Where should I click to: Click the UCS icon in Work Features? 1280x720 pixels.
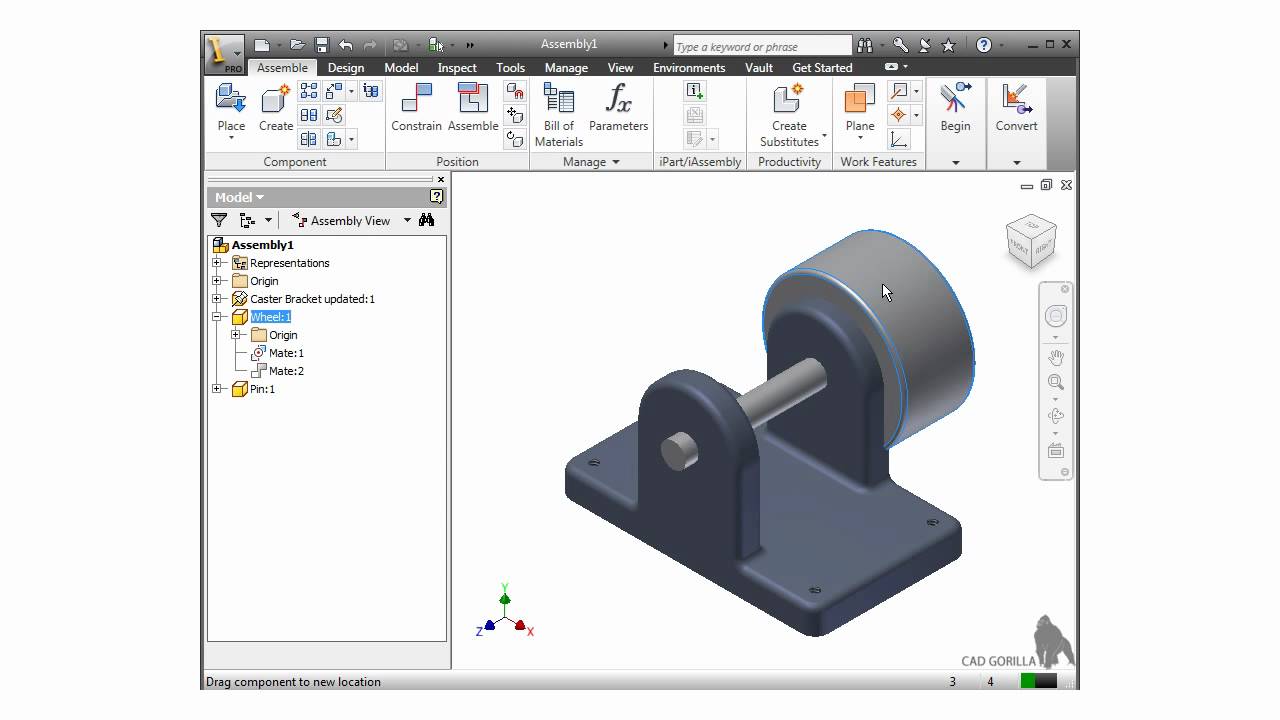coord(898,139)
